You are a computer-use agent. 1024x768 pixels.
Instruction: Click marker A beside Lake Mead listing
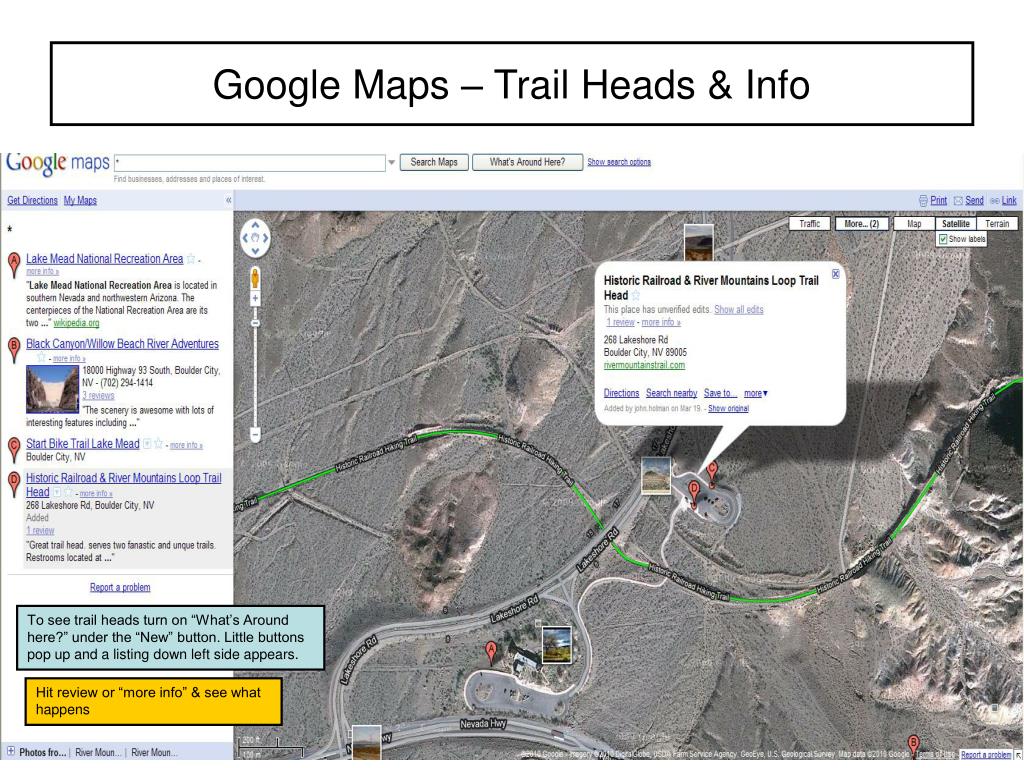click(x=14, y=265)
